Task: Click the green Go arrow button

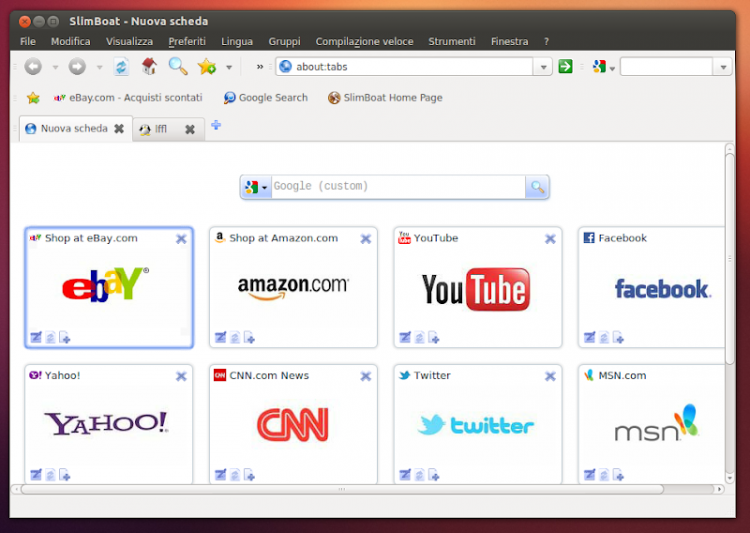Action: (x=565, y=66)
